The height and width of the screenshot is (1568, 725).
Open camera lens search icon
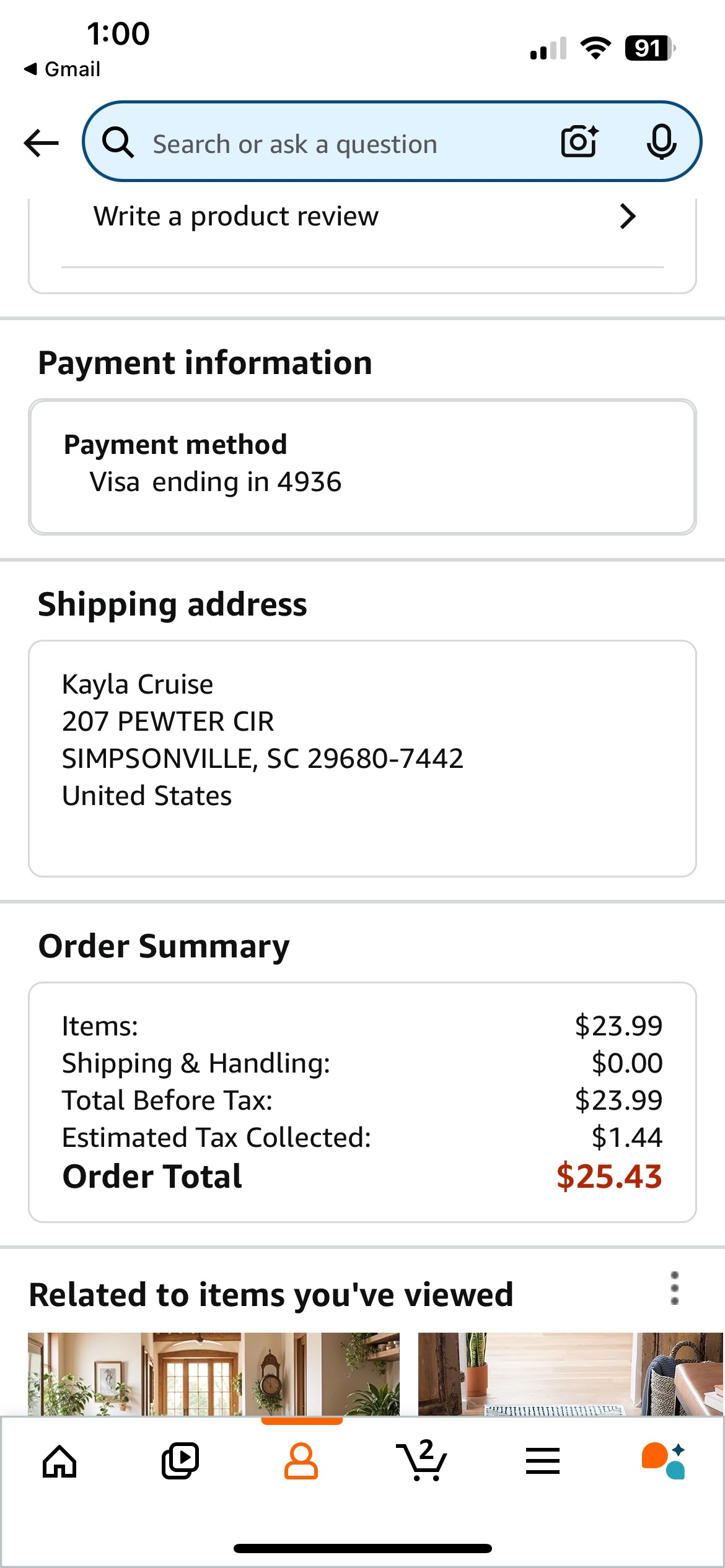coord(579,142)
